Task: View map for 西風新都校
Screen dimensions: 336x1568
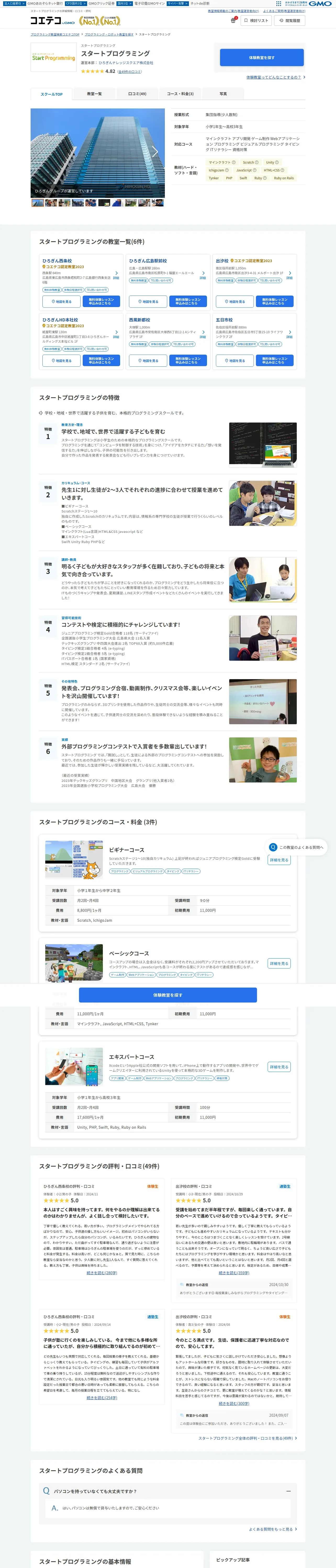Action: [148, 360]
